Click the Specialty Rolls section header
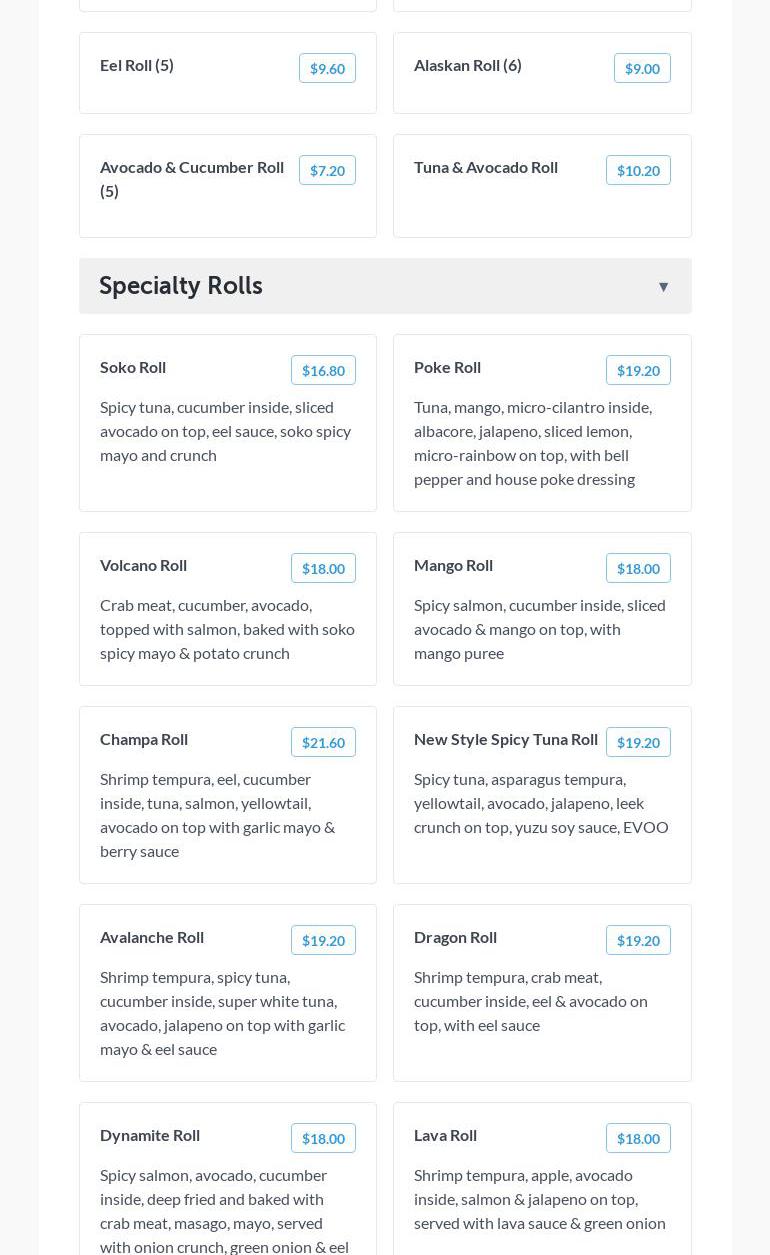 coord(181,286)
